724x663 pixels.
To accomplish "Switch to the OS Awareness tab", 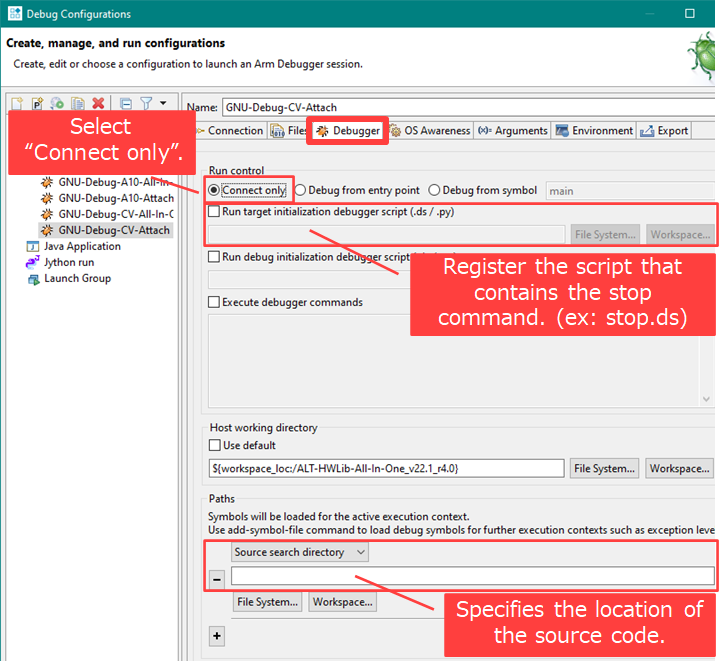I will click(x=430, y=131).
